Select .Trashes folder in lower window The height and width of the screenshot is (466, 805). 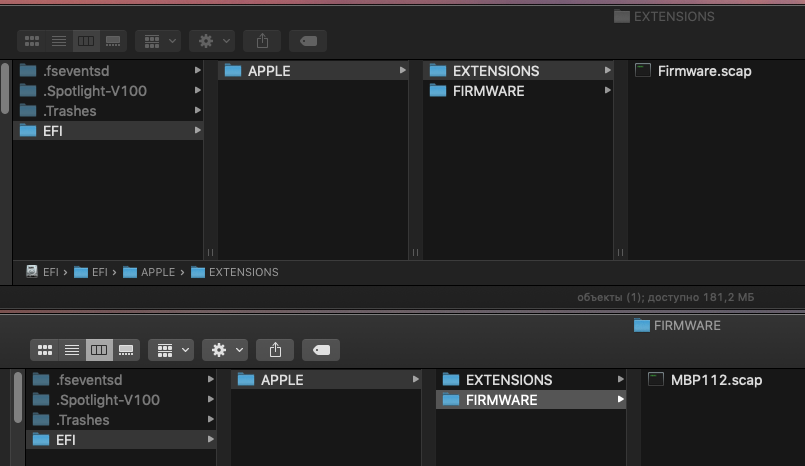point(121,419)
